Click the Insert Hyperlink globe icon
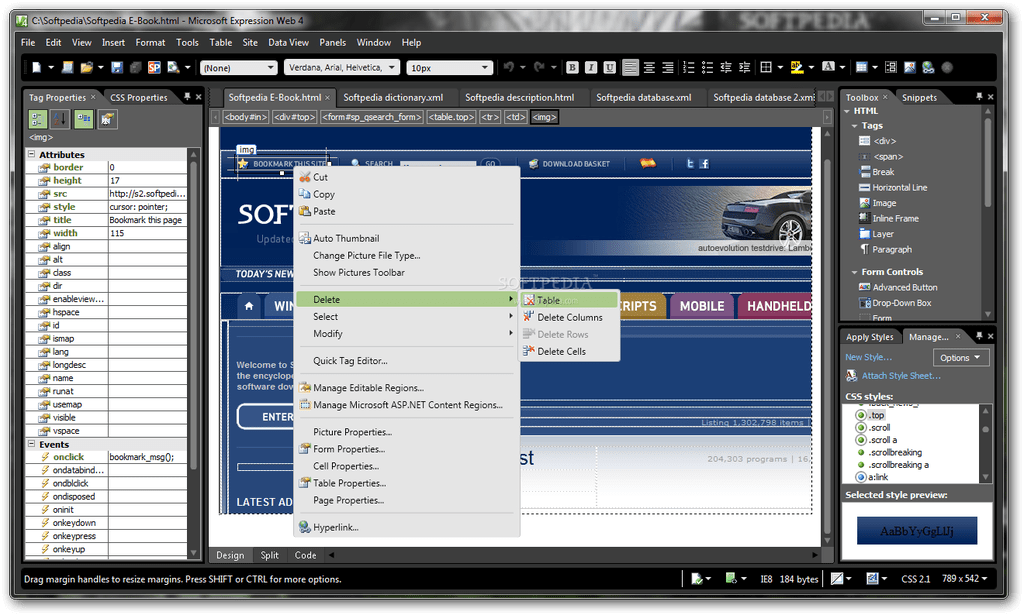1024x615 pixels. pos(928,67)
